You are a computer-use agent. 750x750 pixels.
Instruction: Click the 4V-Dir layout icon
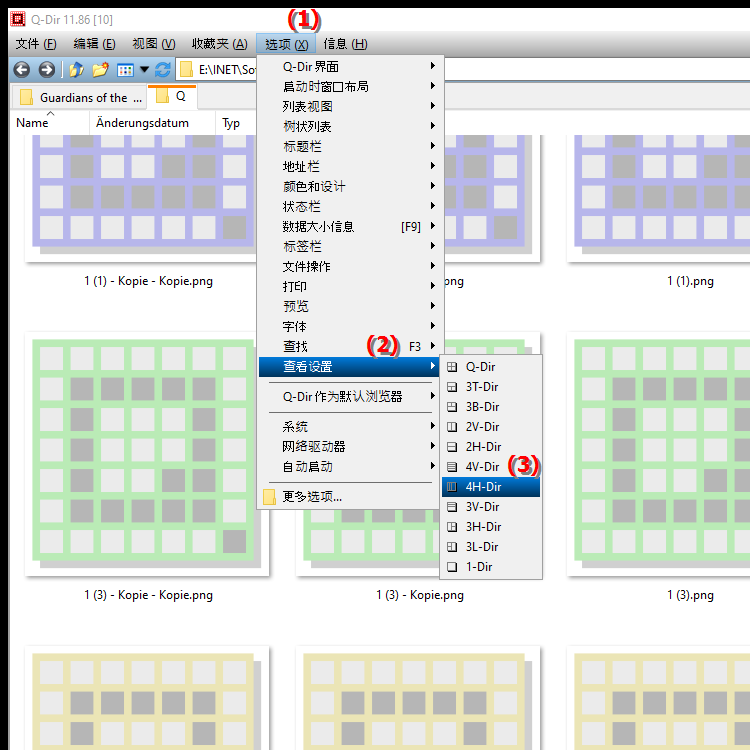click(452, 467)
